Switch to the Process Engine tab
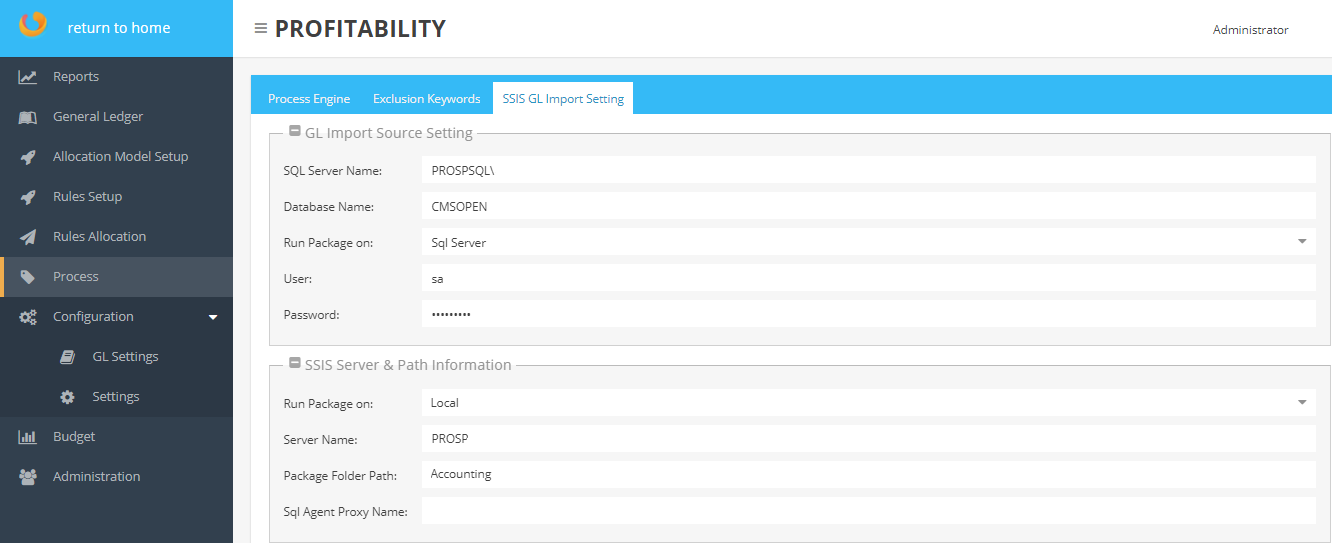 (x=309, y=99)
